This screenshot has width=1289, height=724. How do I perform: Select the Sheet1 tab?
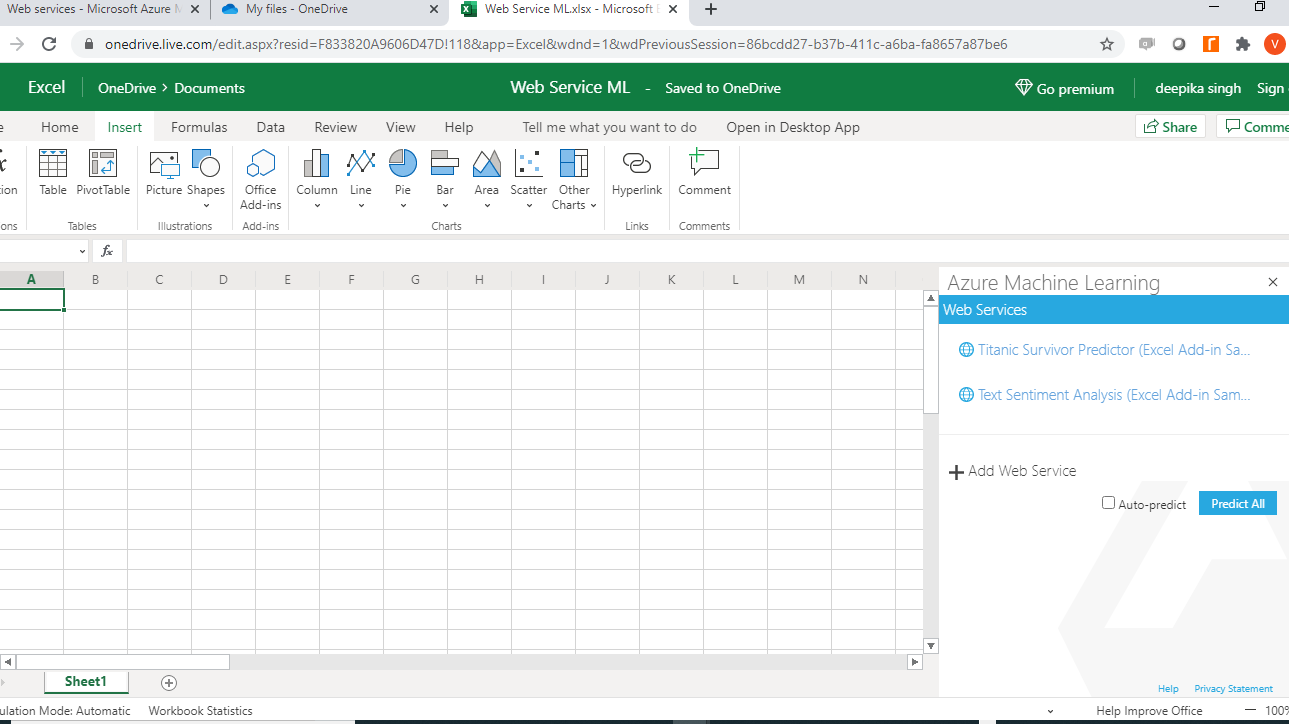pyautogui.click(x=86, y=682)
